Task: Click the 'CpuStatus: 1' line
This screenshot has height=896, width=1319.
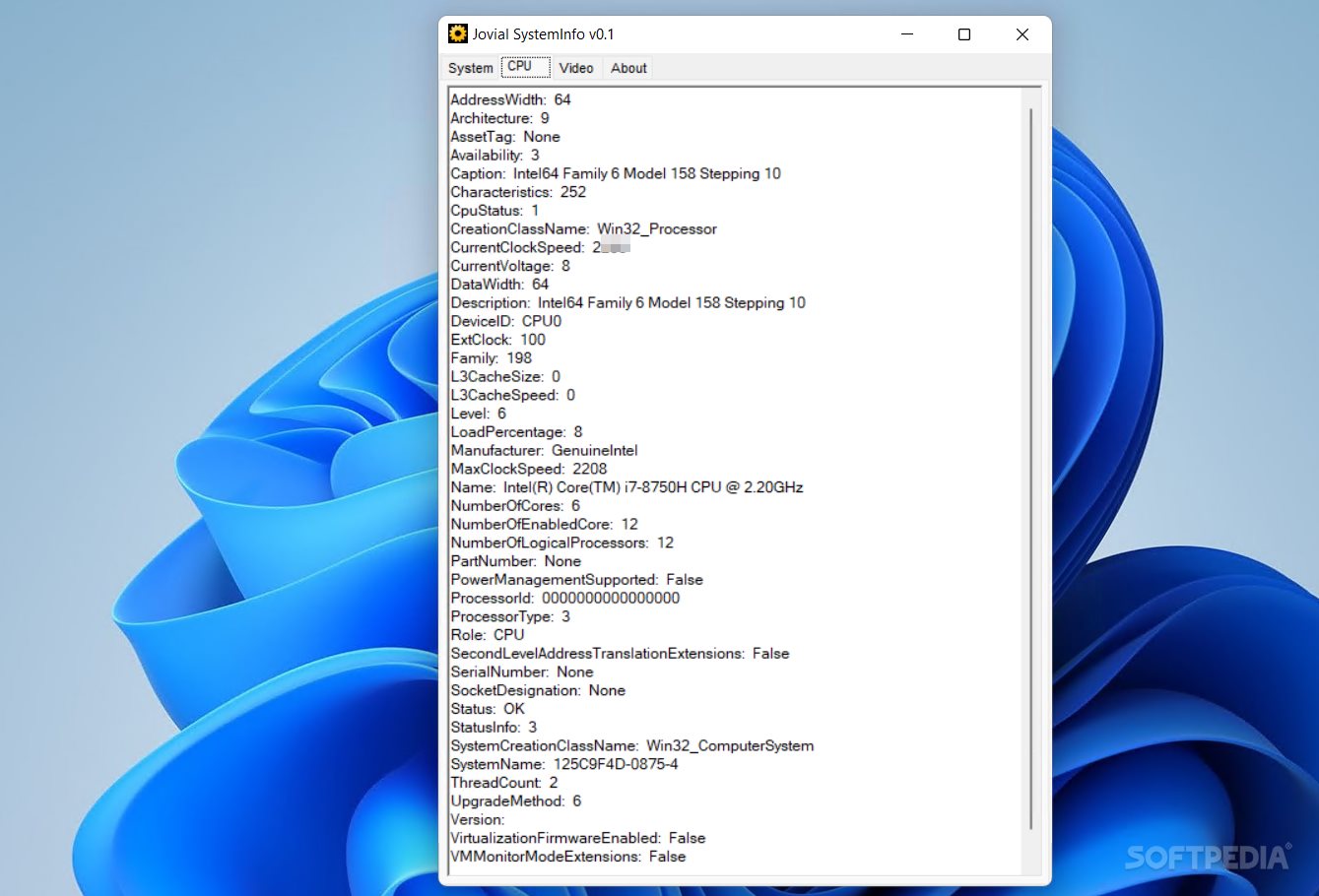Action: 495,211
